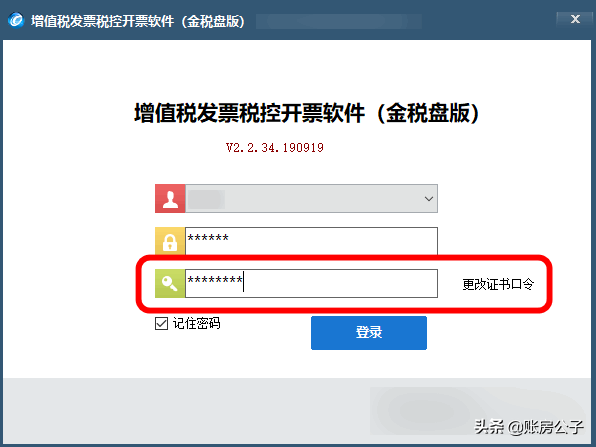Screen dimensions: 596x447
Task: Click the large 增值税发票税控开票软件 heading
Action: click(x=306, y=113)
